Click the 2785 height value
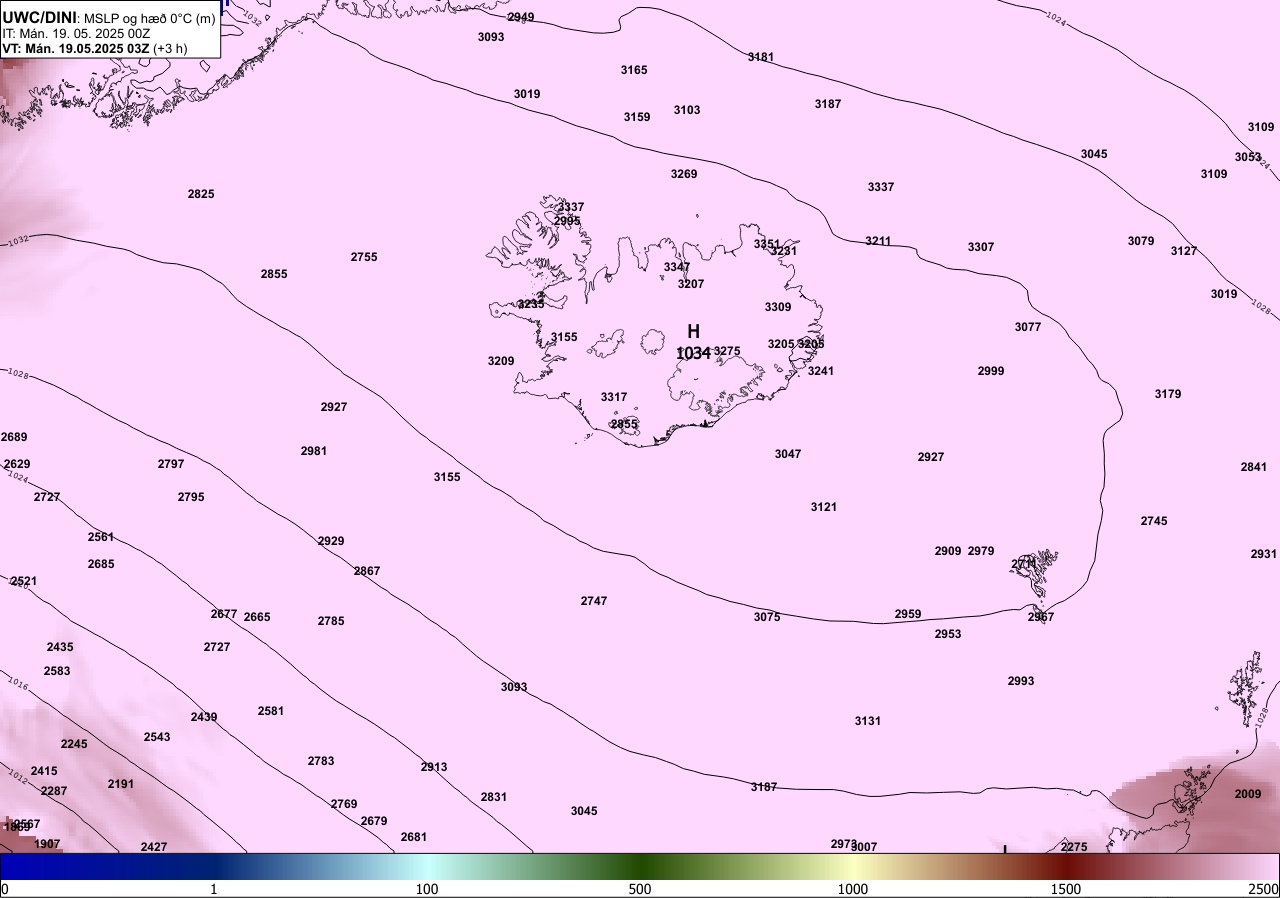Screen dimensions: 1280x898 click(x=331, y=621)
